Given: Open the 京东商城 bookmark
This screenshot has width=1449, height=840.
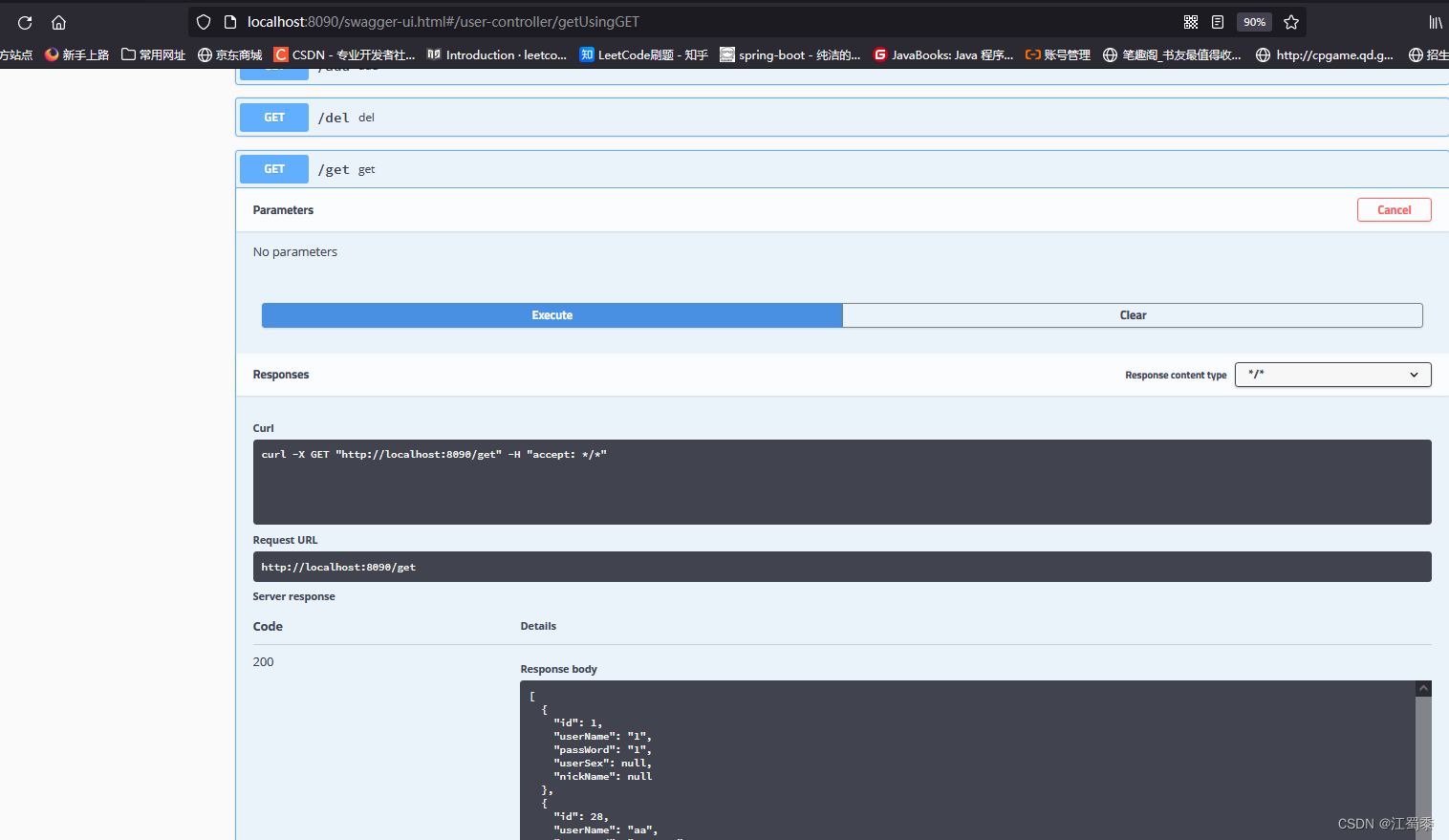Looking at the screenshot, I should pos(229,54).
